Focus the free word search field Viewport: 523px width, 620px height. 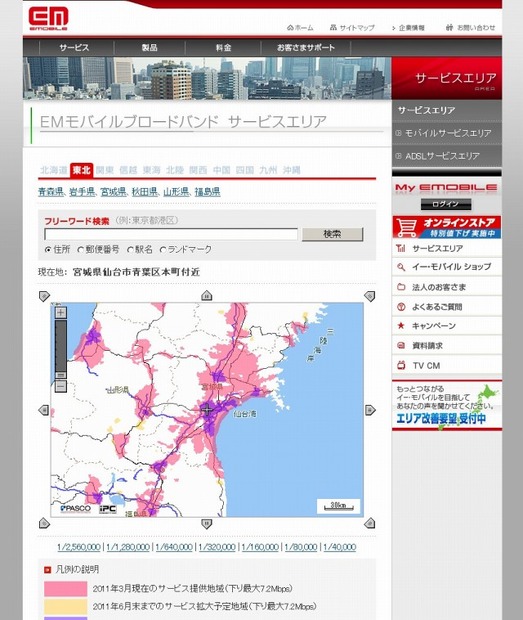click(x=171, y=234)
